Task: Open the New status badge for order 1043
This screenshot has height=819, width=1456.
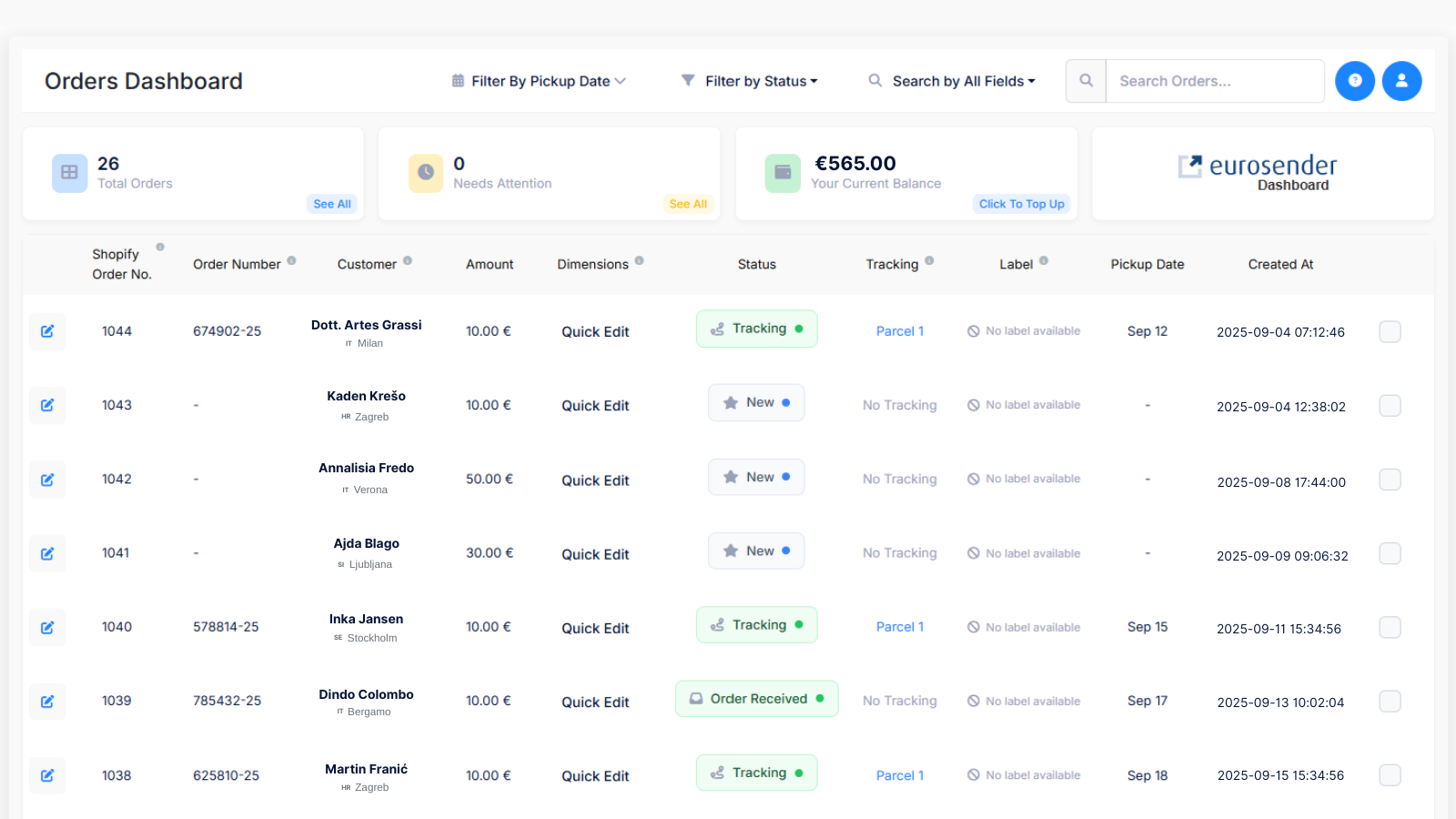Action: 756,403
